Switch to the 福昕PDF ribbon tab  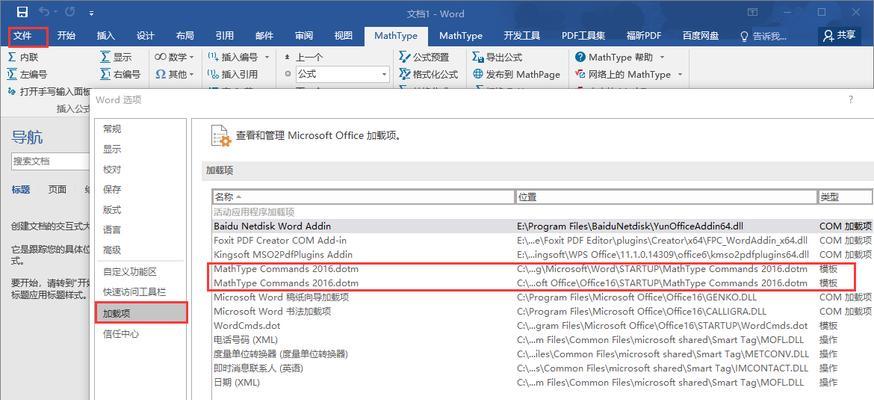(x=644, y=36)
